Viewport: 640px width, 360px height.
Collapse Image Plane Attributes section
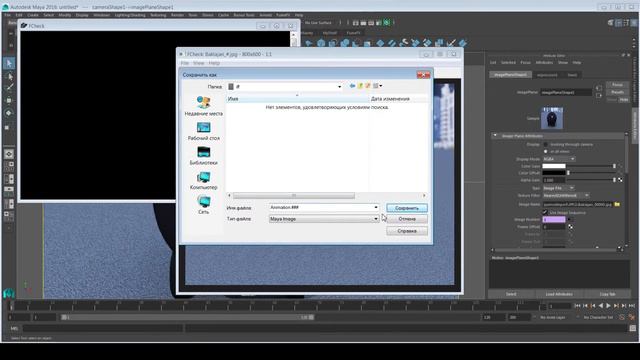495,136
